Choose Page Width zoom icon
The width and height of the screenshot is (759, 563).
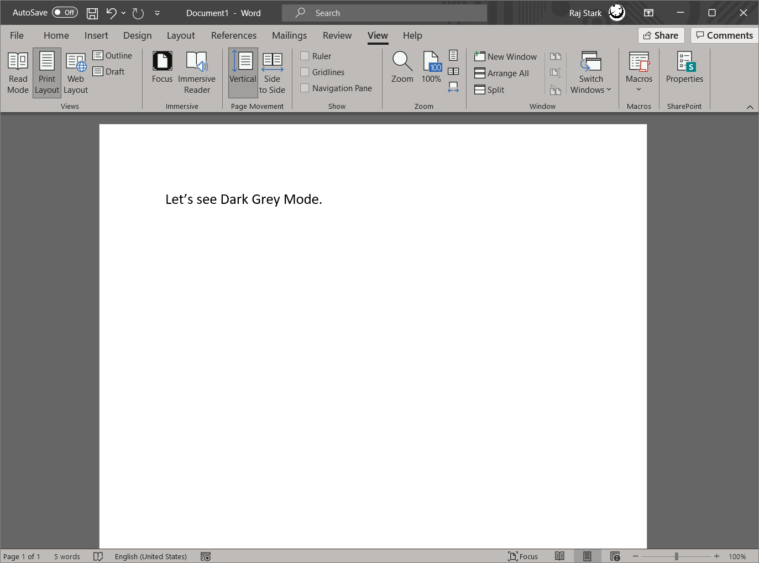click(453, 88)
